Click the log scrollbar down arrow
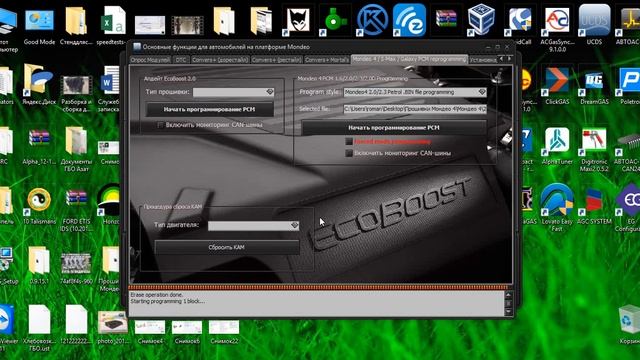Screen dimensions: 640x360 point(508,312)
